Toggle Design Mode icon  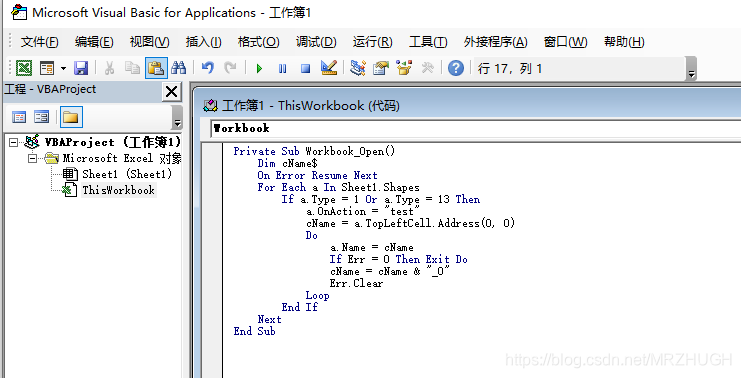[x=328, y=68]
